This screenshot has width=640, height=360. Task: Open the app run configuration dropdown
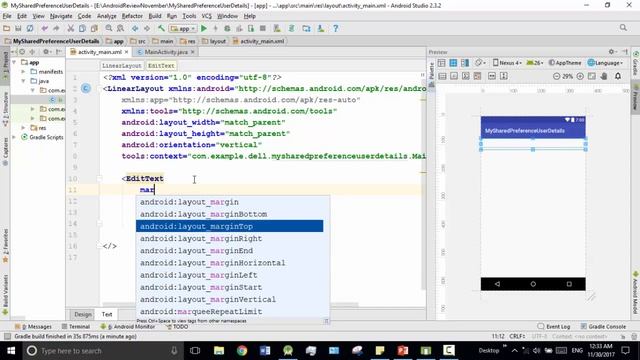coord(183,29)
